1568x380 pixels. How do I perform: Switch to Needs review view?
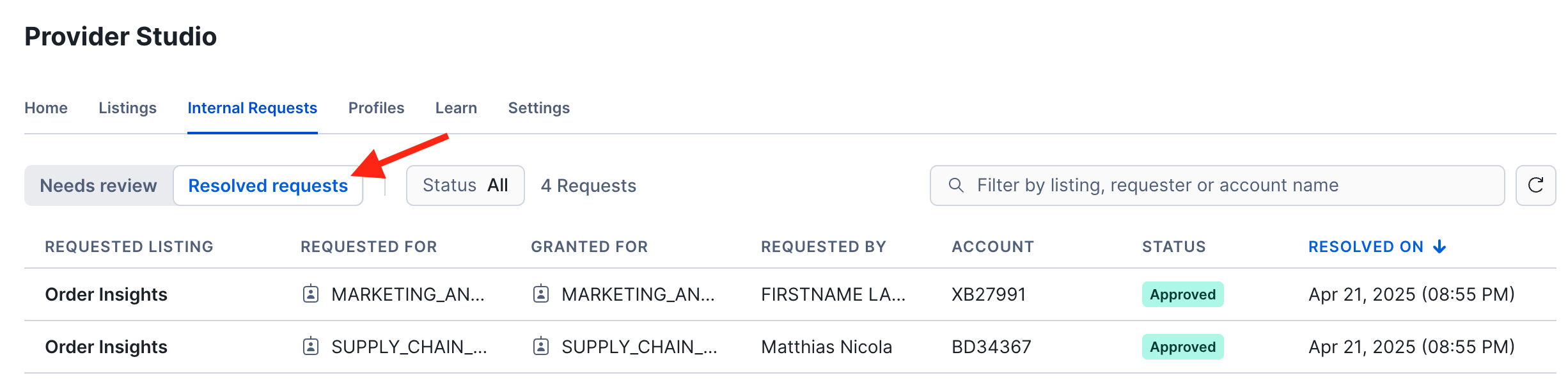(98, 186)
